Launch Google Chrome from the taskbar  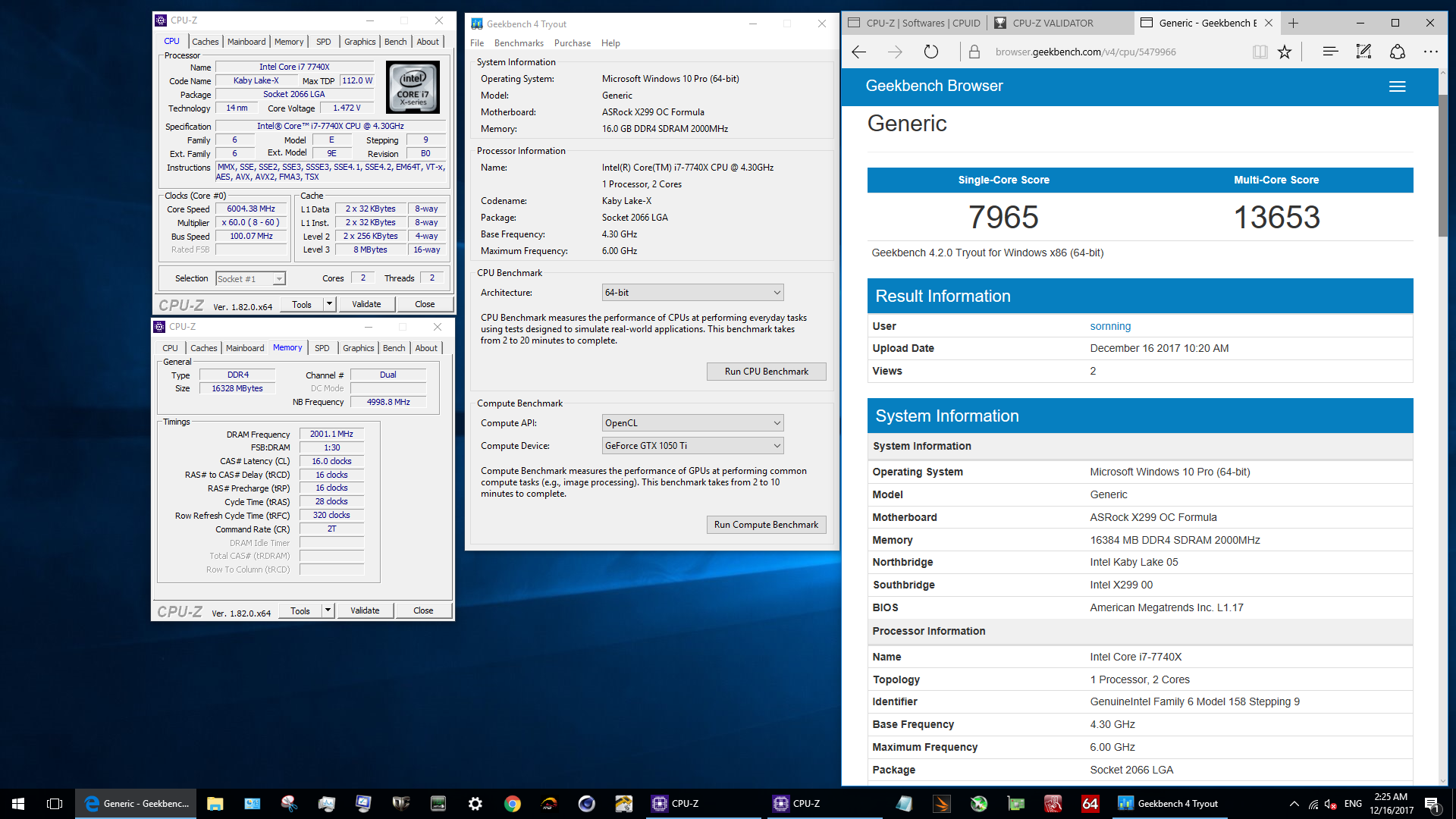click(x=513, y=804)
